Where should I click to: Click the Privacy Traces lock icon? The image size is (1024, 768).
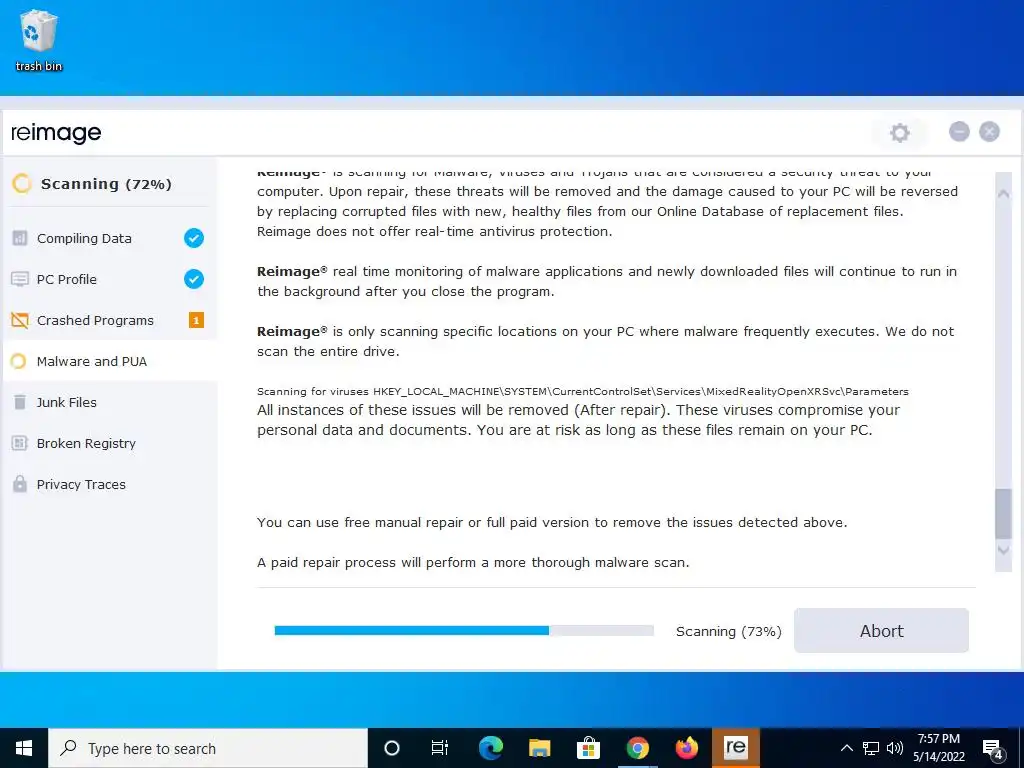(x=20, y=484)
